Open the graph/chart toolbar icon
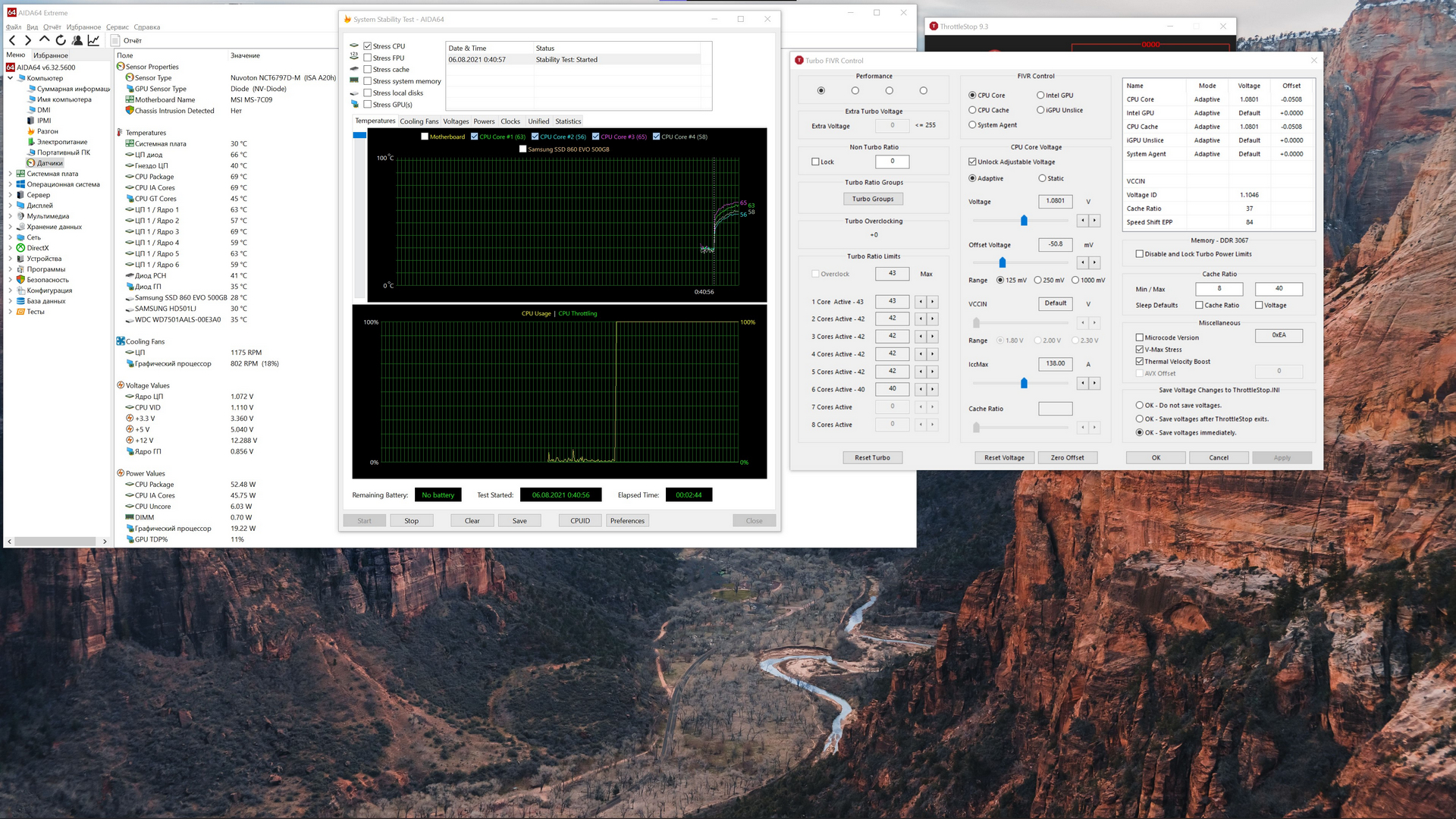 (x=93, y=40)
